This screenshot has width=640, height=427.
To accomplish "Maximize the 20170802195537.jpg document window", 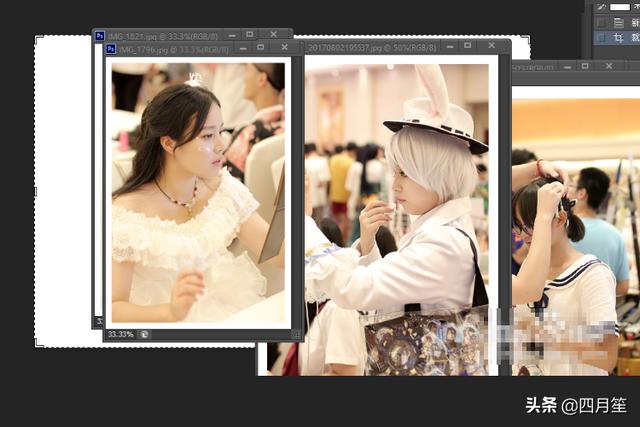I will point(468,46).
